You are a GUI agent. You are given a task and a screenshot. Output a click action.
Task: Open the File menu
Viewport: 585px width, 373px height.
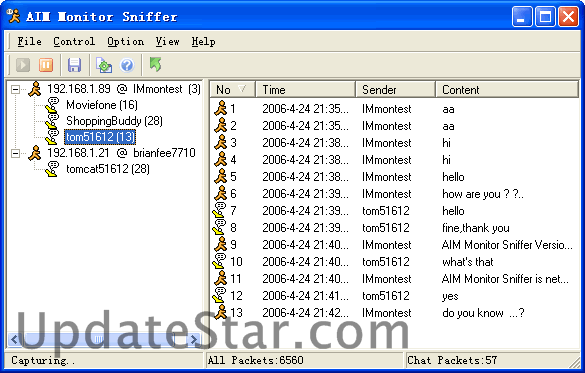pyautogui.click(x=29, y=41)
